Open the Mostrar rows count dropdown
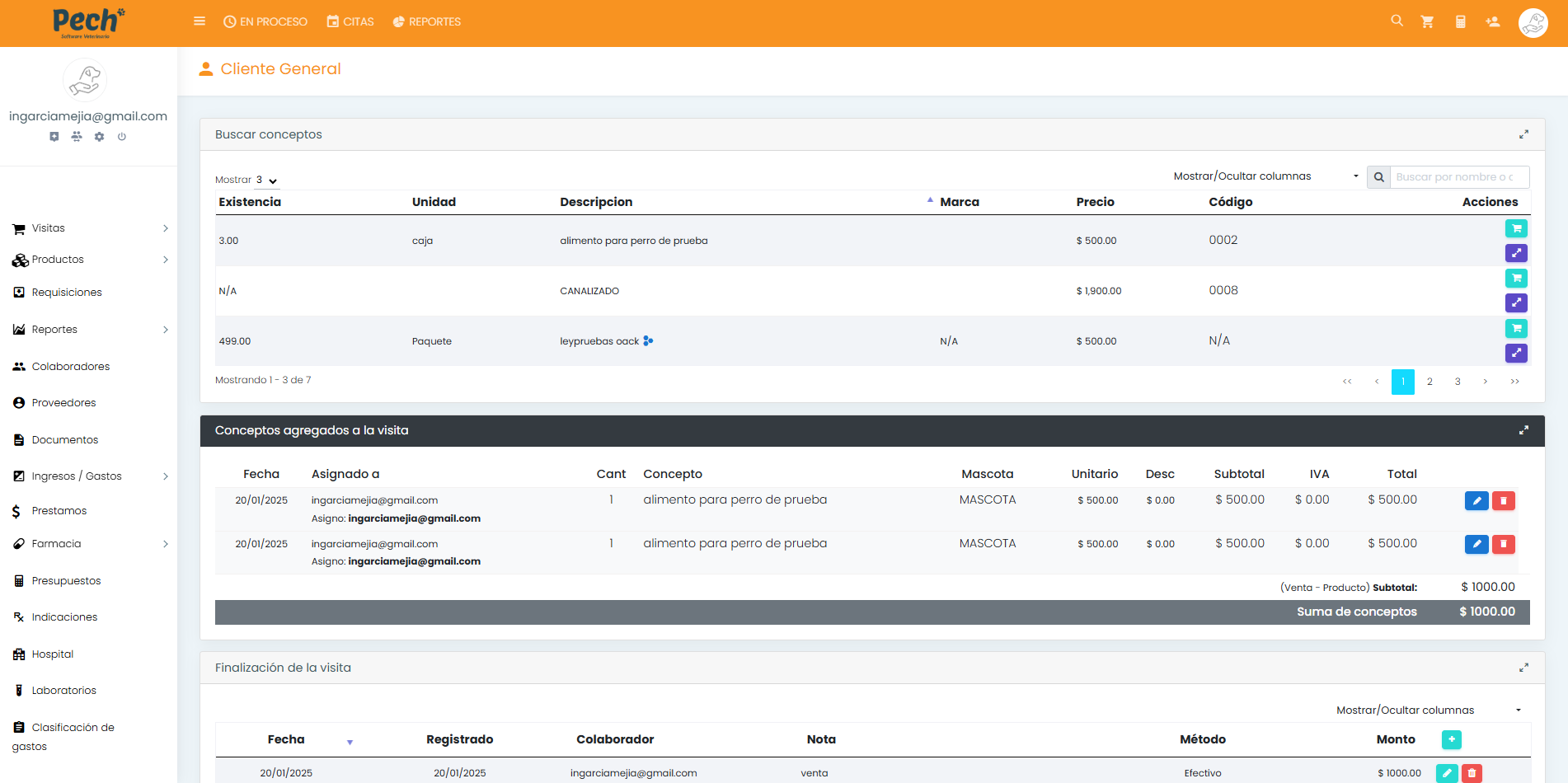 pos(267,181)
